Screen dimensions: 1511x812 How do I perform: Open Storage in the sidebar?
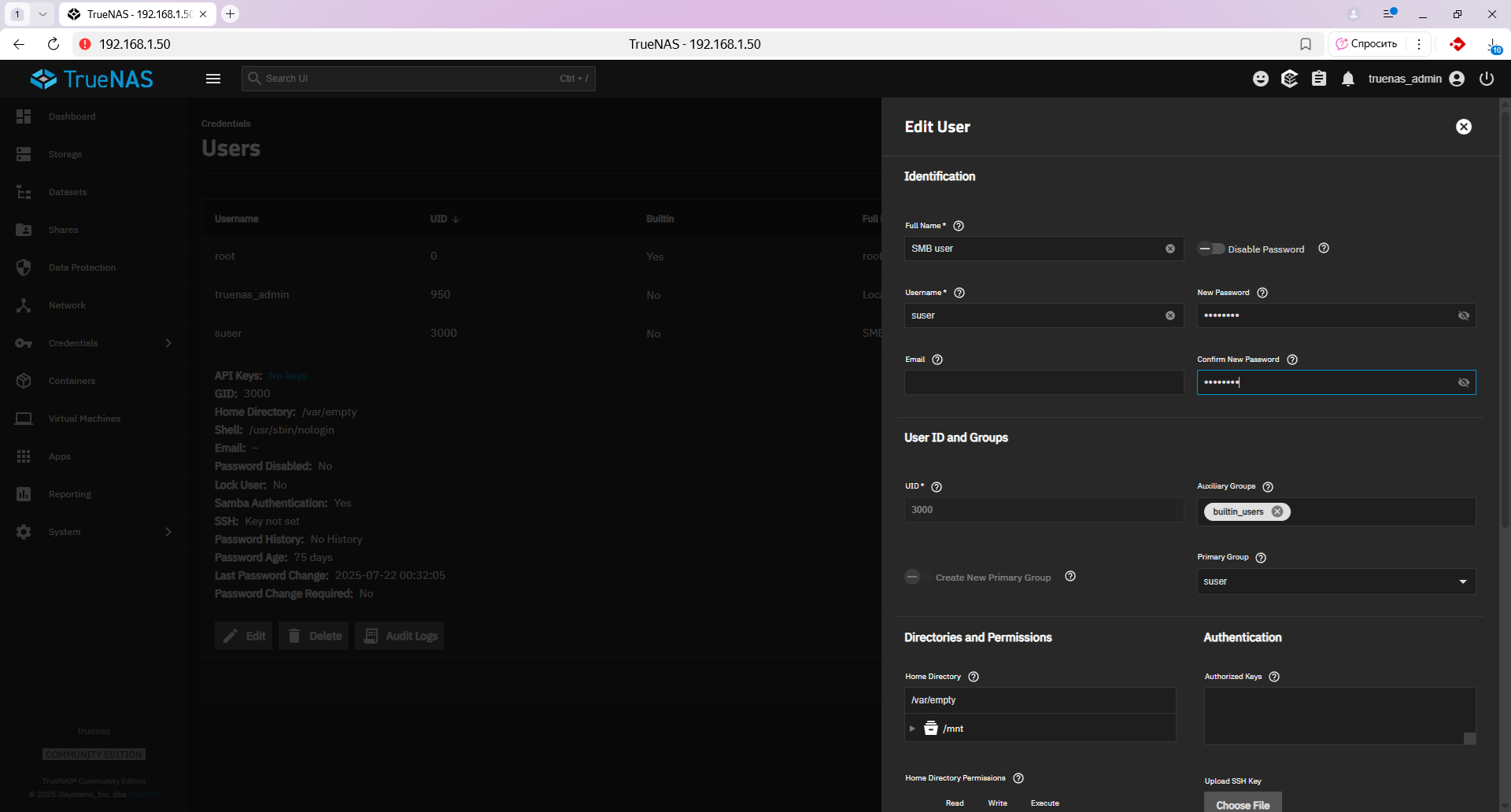65,154
